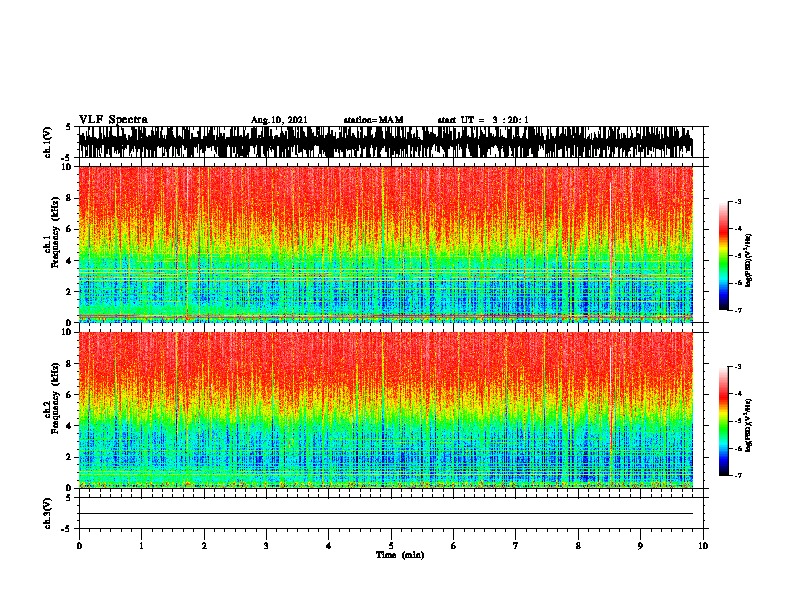Screen dimensions: 792x612
Task: Click the time axis tick labeled 1
Action: [141, 546]
